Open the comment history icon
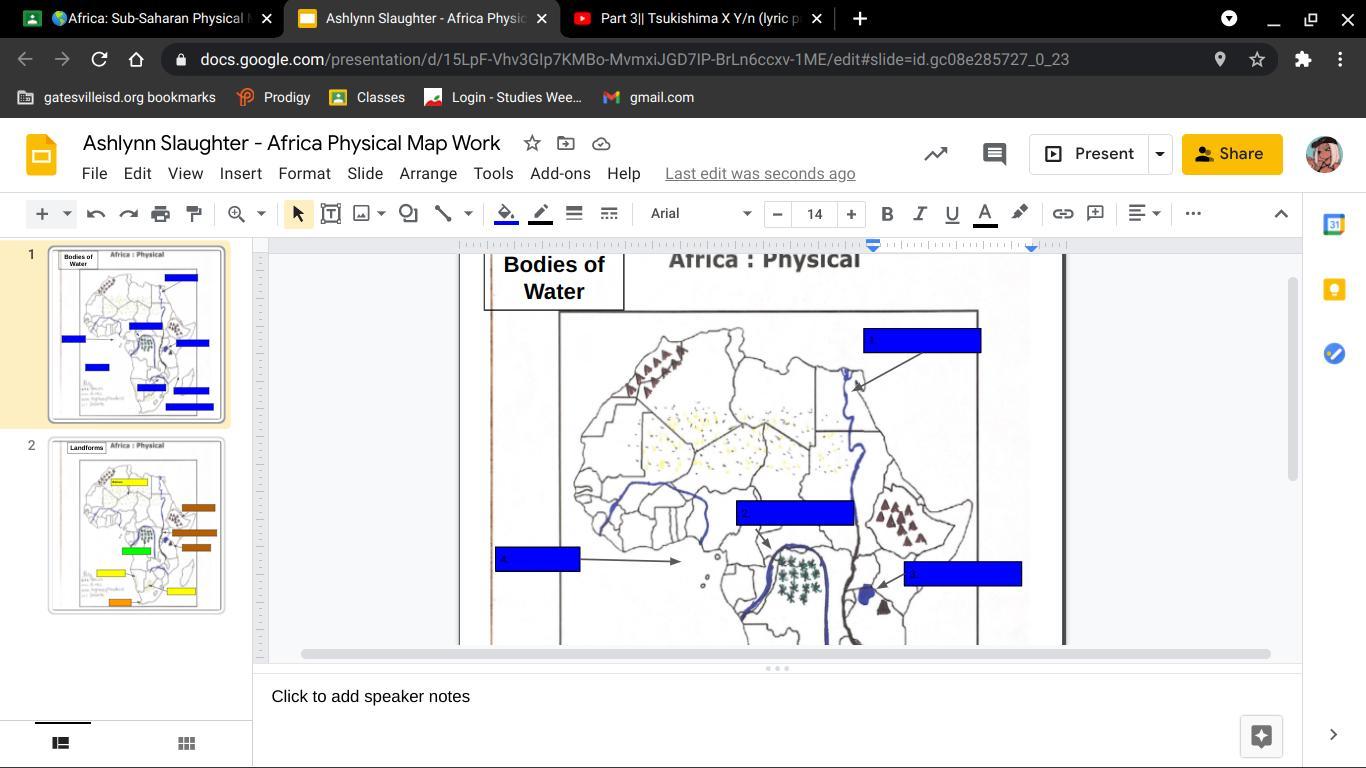The height and width of the screenshot is (768, 1366). coord(993,154)
